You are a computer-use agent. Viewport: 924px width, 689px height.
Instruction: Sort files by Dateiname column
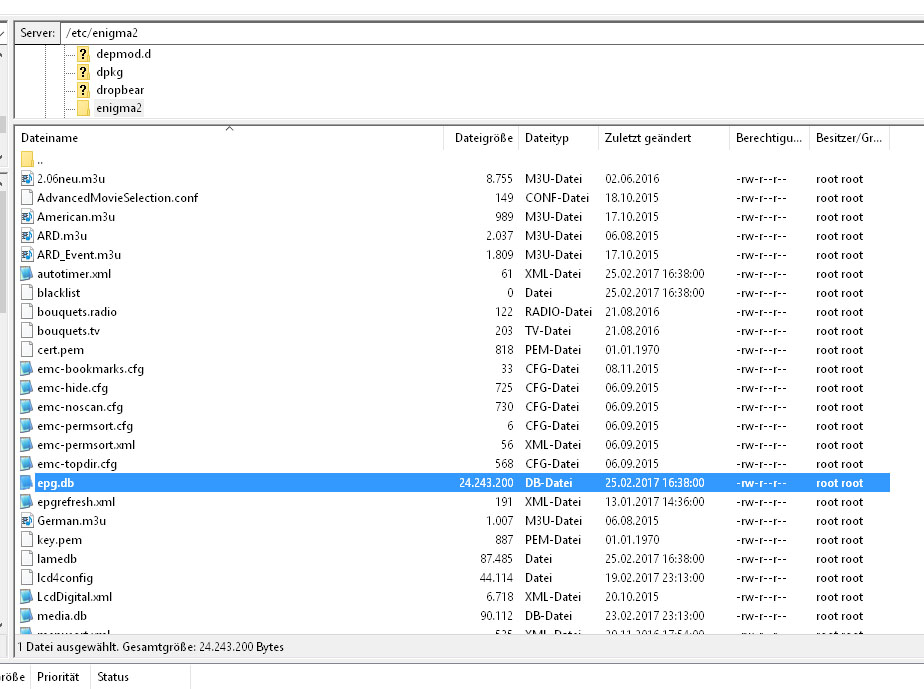[x=50, y=138]
